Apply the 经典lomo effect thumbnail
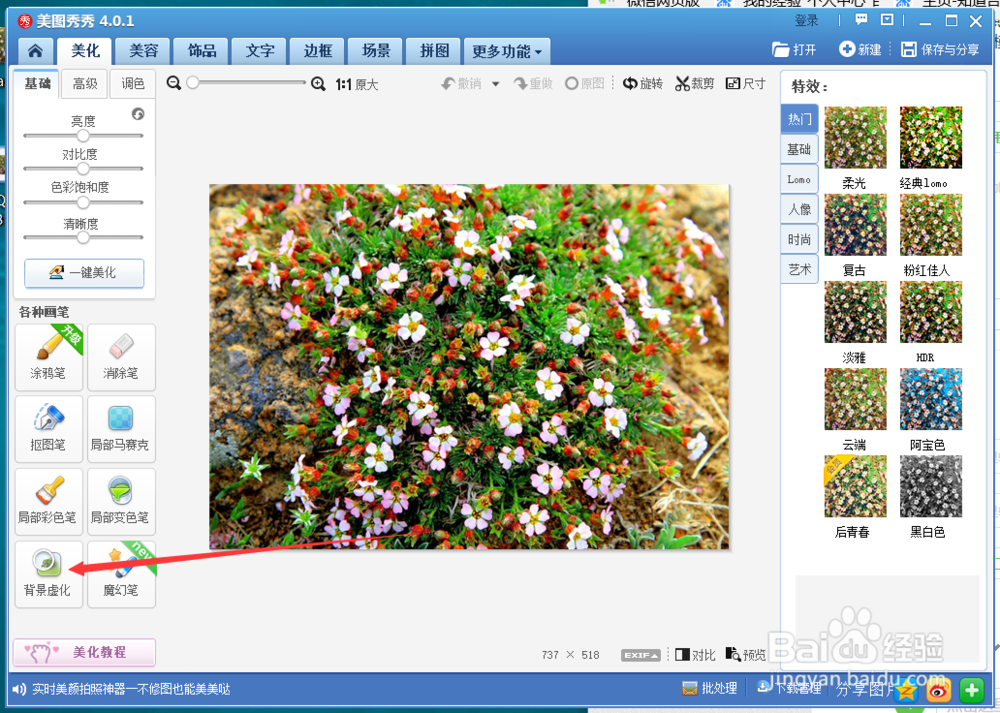 click(x=930, y=137)
